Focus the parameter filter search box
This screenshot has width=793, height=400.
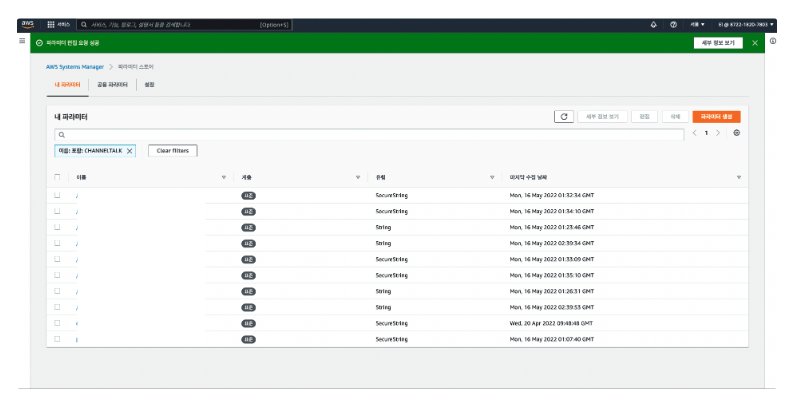click(x=369, y=135)
